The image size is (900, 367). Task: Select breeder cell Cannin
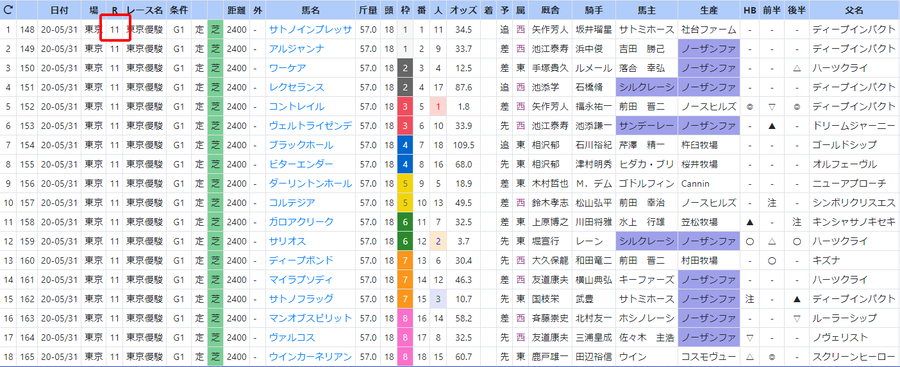(x=695, y=183)
